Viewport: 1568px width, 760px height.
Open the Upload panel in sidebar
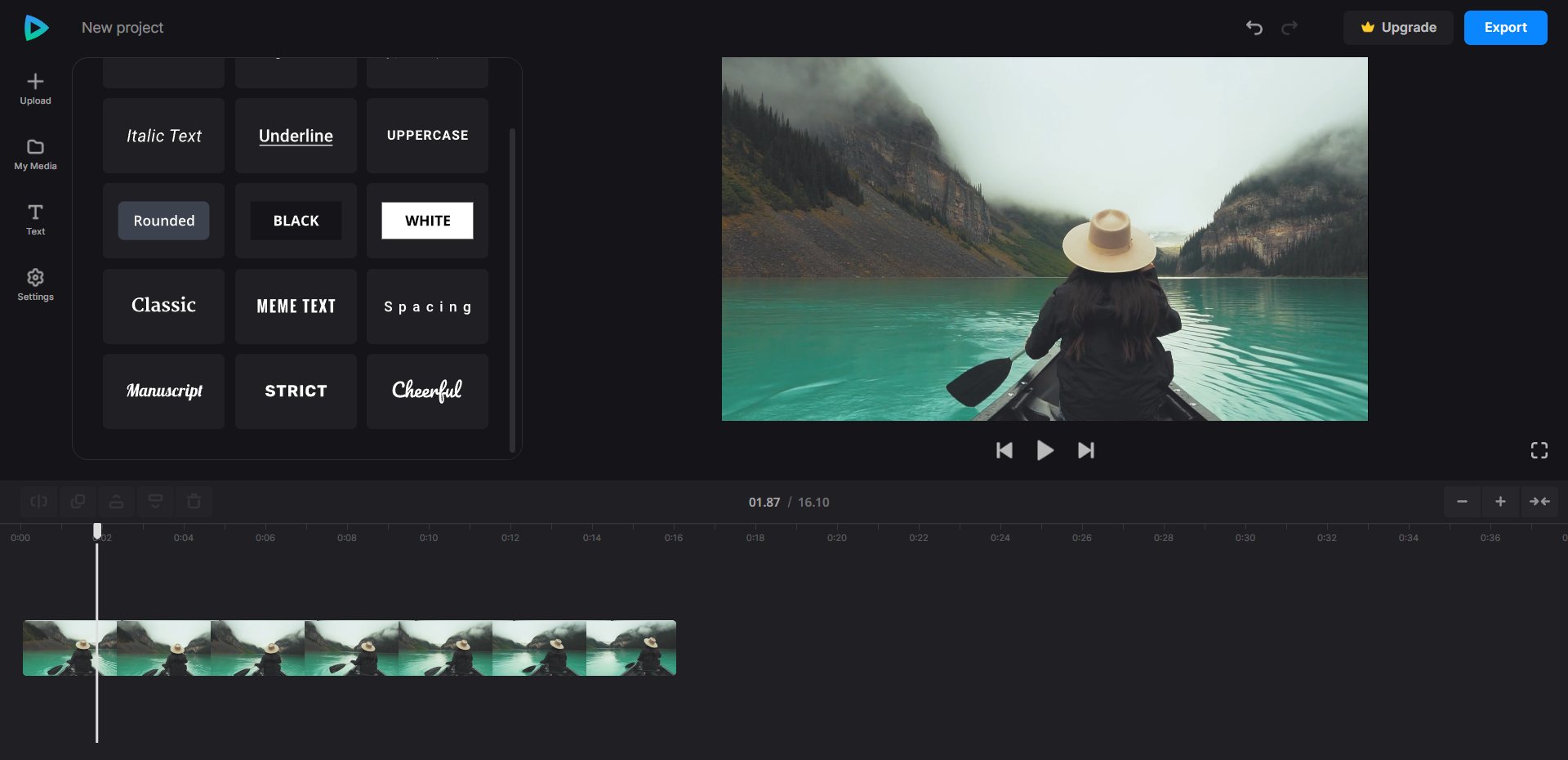pyautogui.click(x=35, y=88)
